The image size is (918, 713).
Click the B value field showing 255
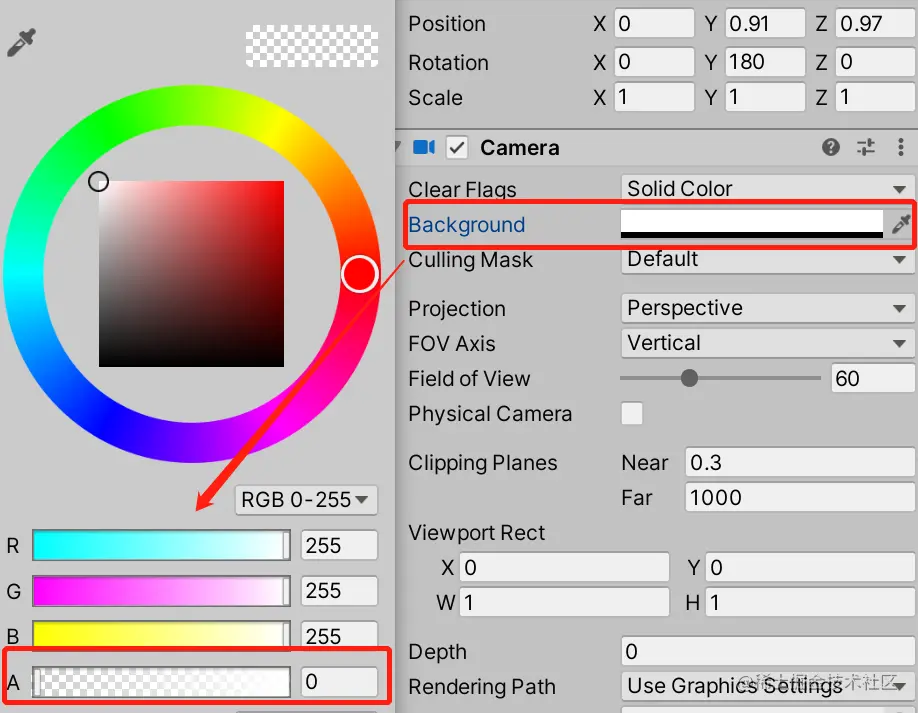tap(339, 635)
